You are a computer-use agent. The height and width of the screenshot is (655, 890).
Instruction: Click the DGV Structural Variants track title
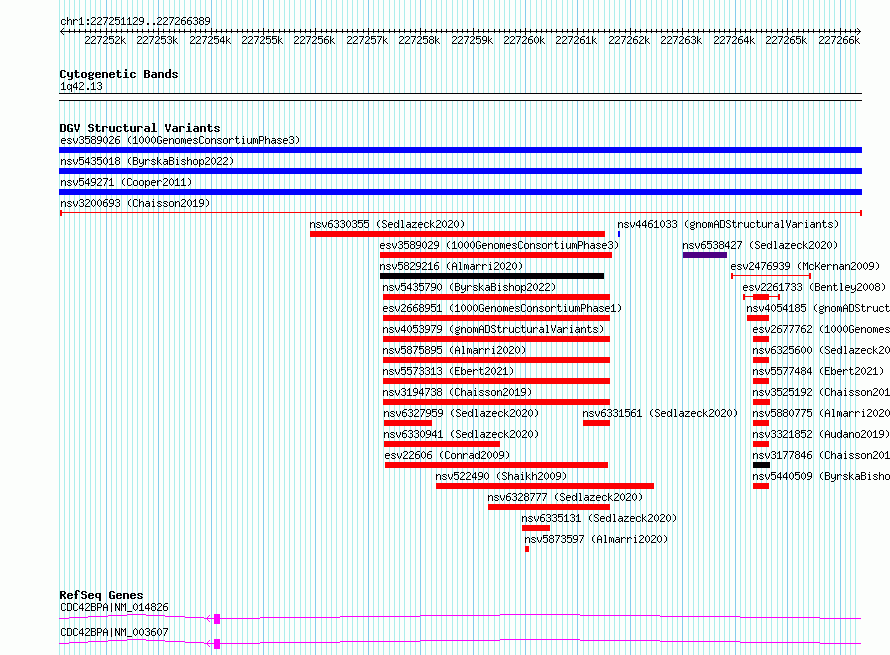pos(140,128)
